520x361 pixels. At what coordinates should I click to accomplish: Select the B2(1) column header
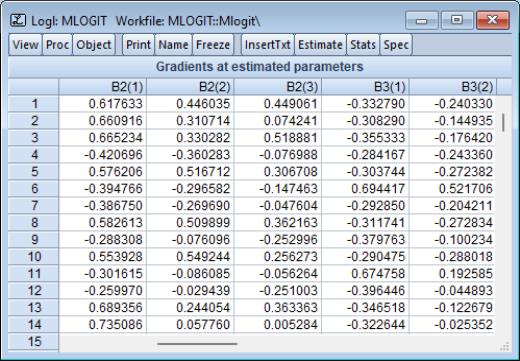103,87
